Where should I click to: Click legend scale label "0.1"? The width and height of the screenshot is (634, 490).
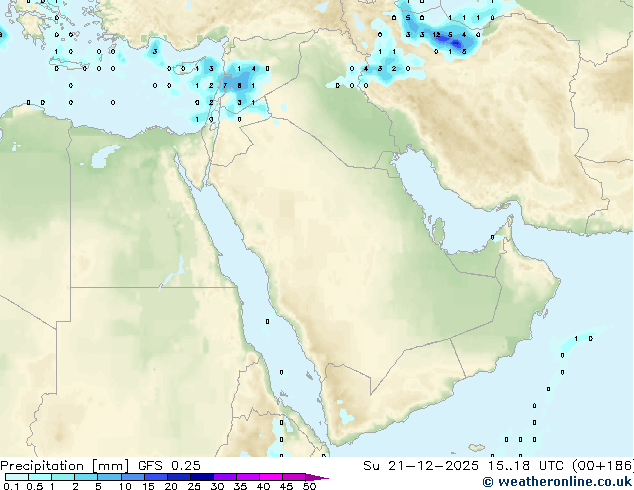coord(11,486)
